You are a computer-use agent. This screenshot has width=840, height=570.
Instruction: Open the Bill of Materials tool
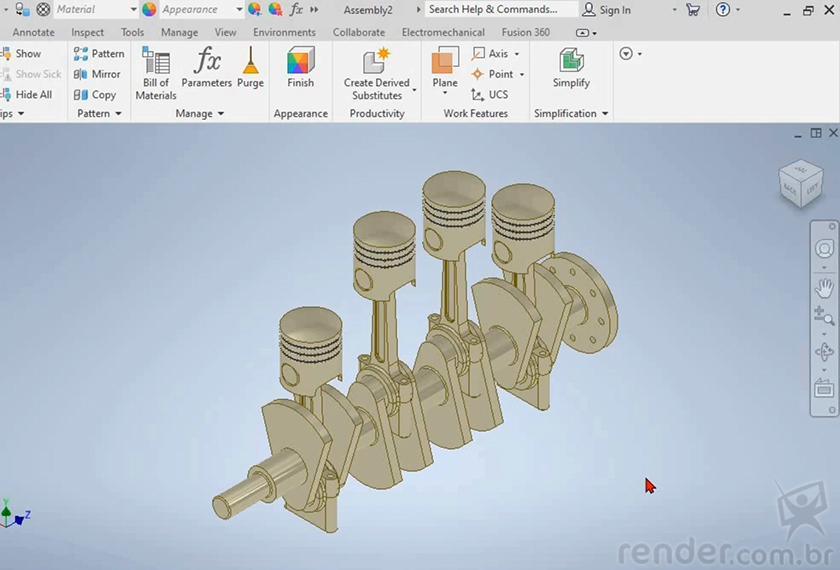click(156, 73)
